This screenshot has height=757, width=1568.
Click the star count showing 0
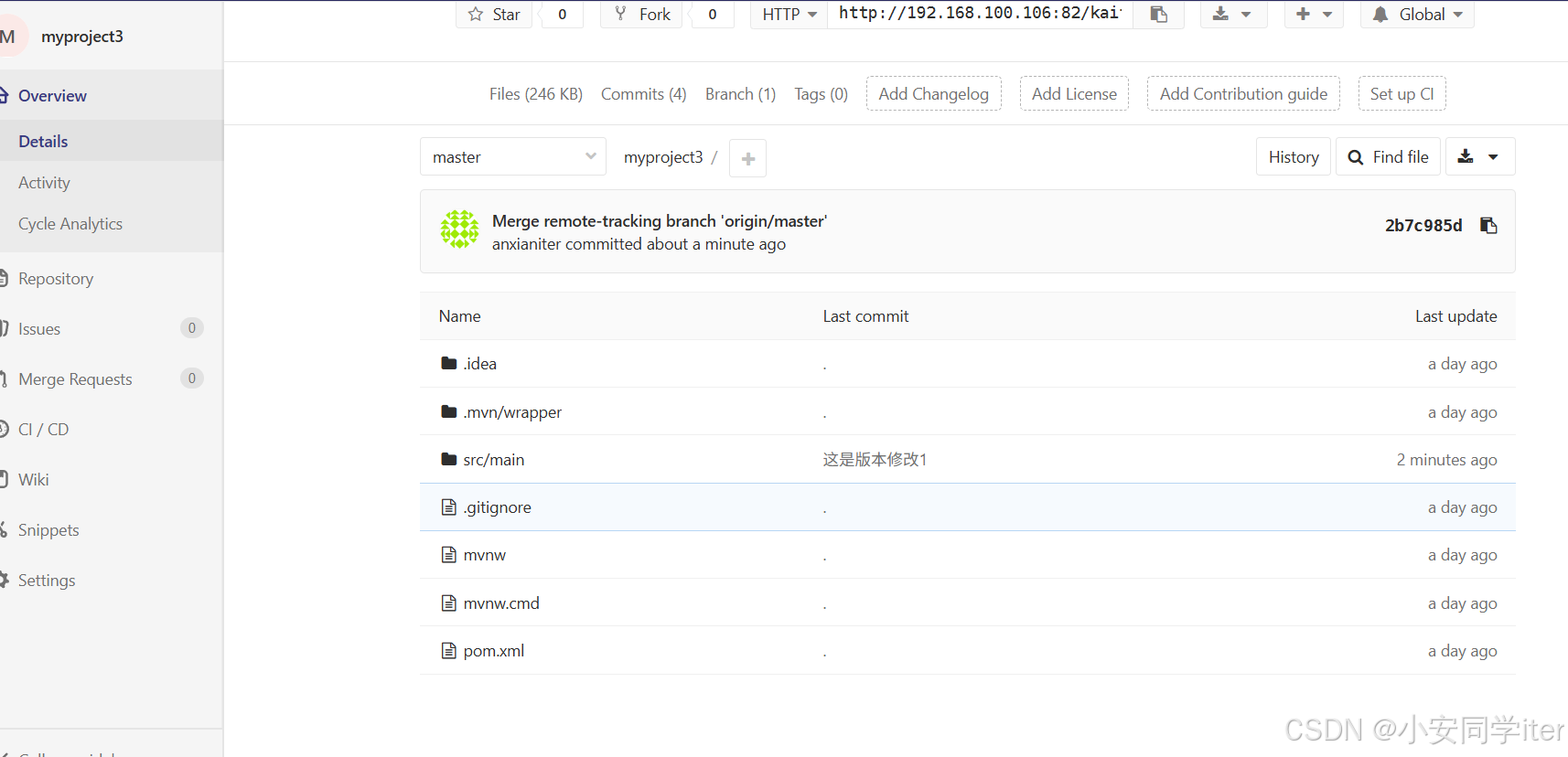click(x=563, y=14)
